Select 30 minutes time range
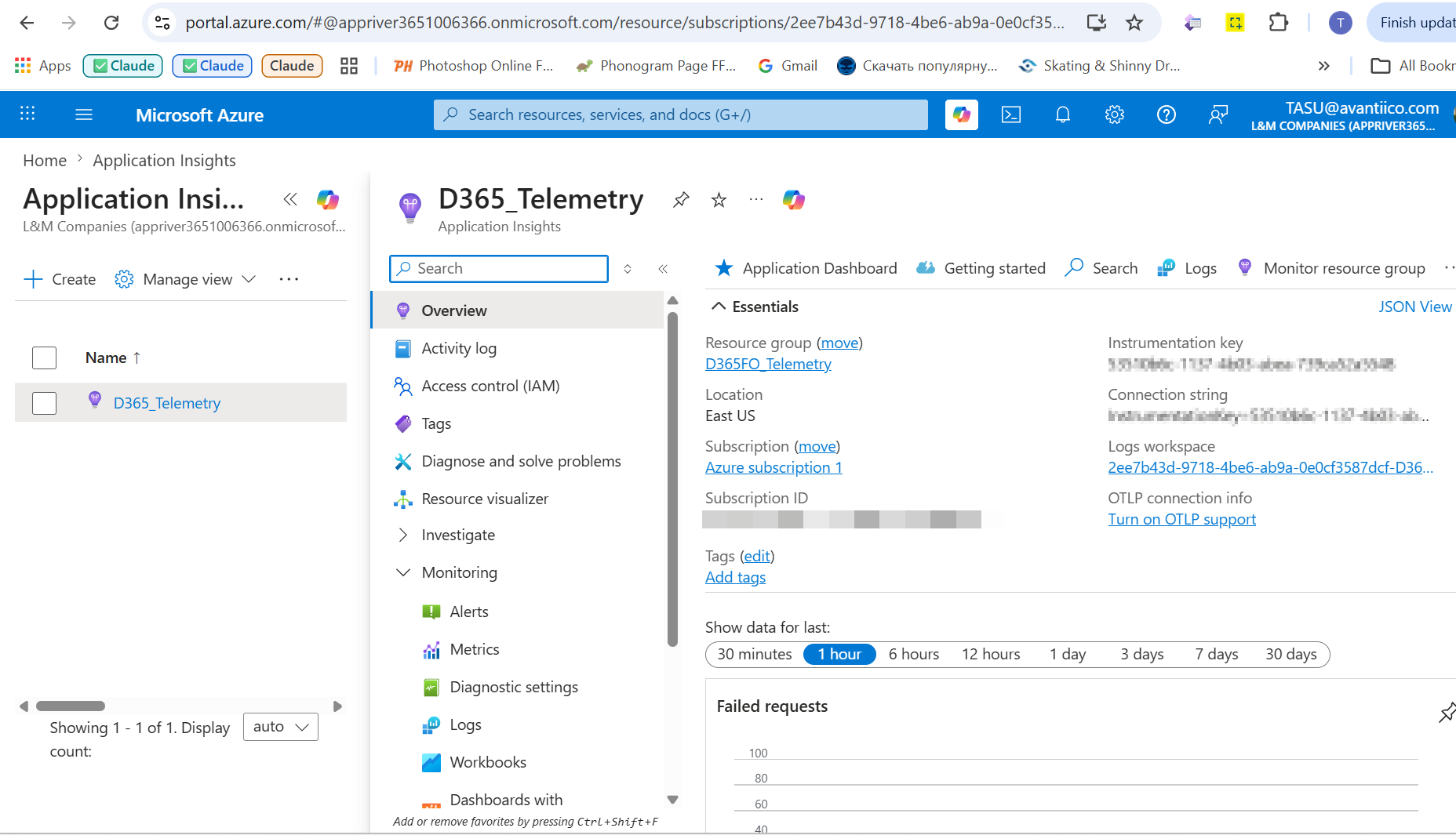Screen dimensions: 1456x835 click(x=755, y=654)
